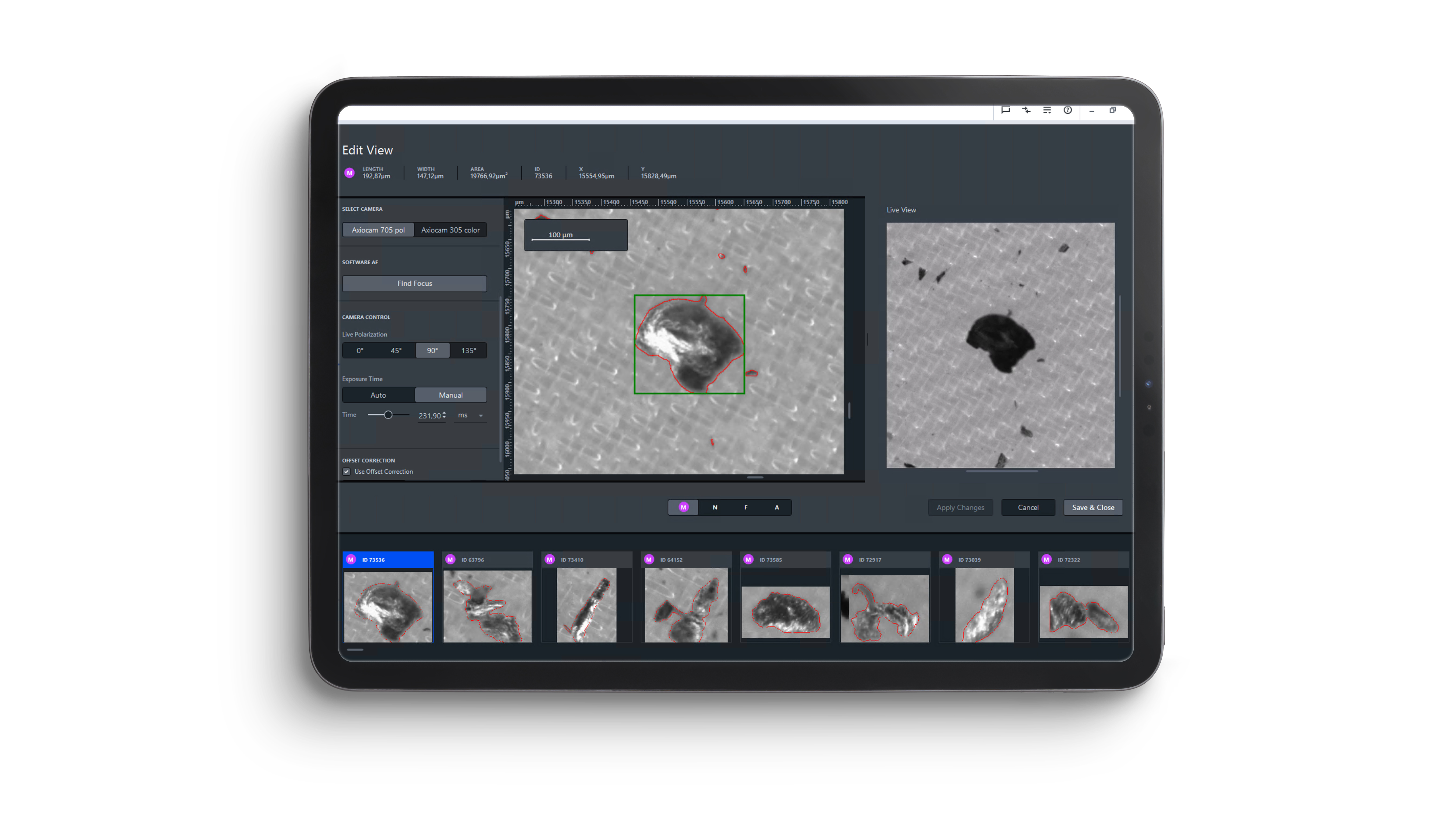This screenshot has width=1456, height=819.
Task: Click Save & Close button
Action: click(1093, 507)
